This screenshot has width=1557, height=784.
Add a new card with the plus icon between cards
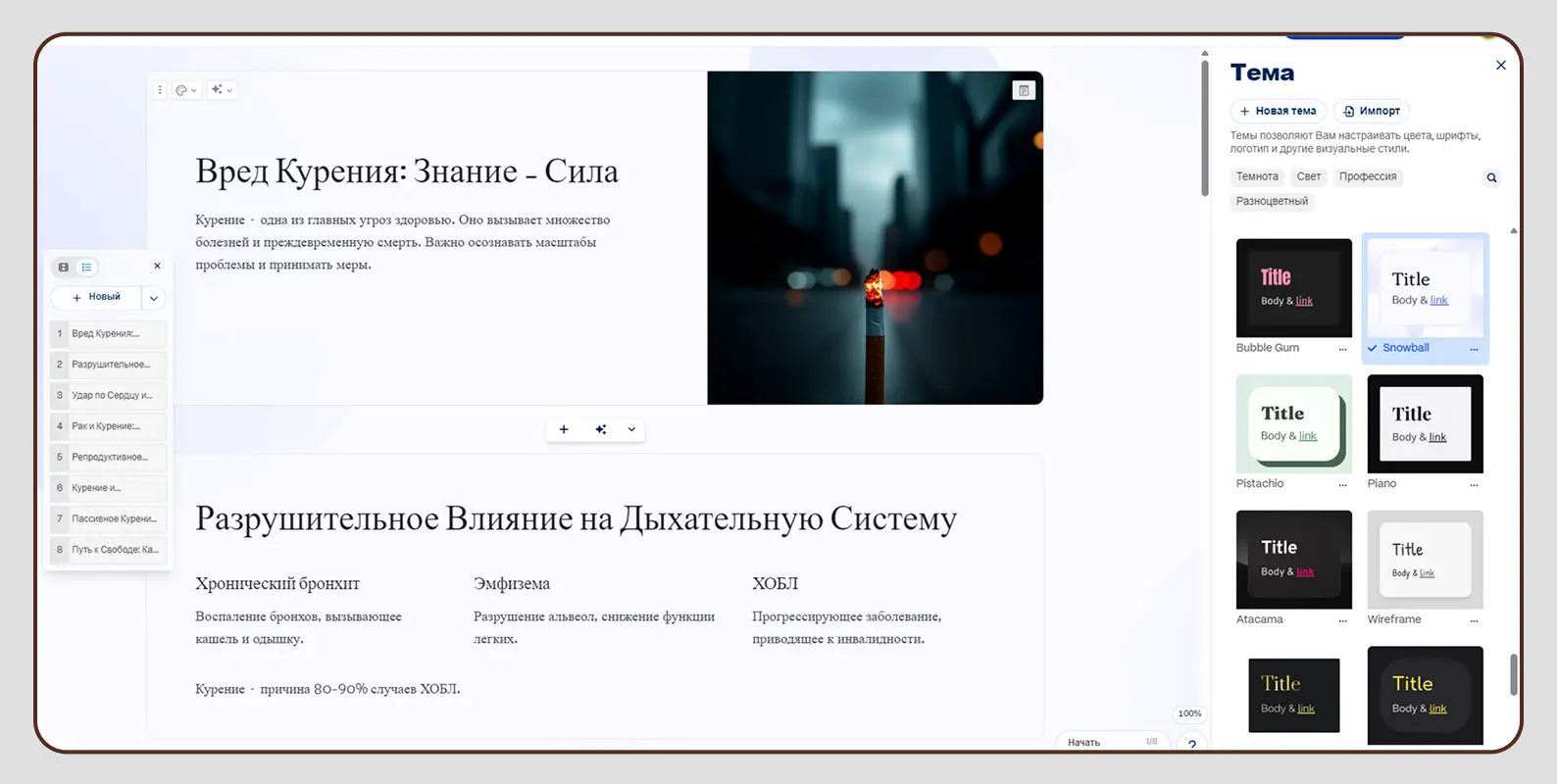[564, 429]
